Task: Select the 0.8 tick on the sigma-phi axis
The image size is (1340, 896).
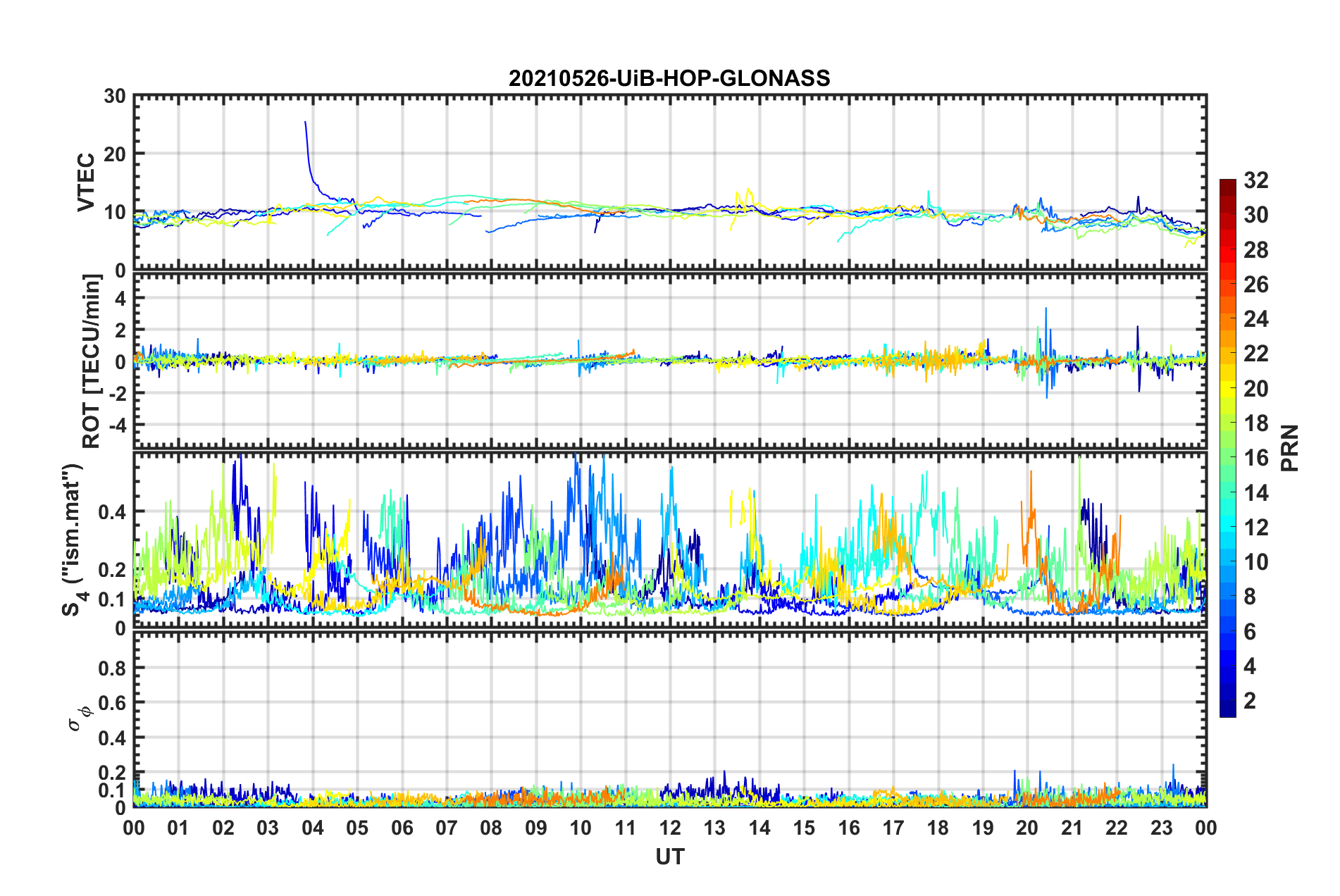Action: click(114, 668)
